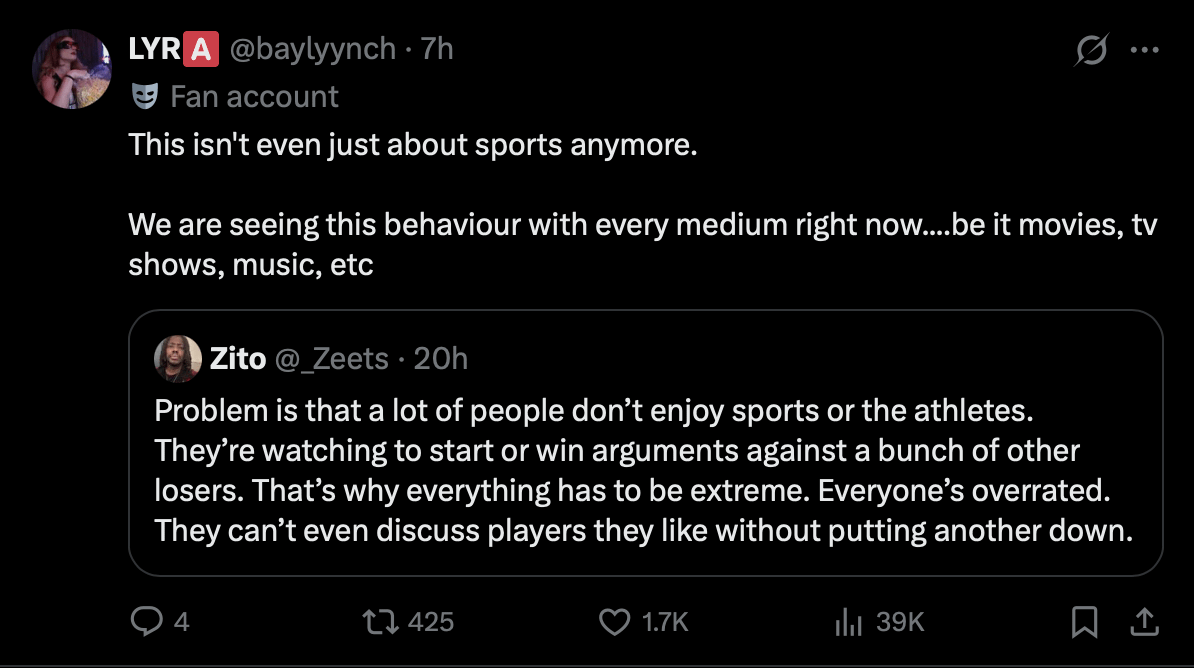Bookmark this post by LYRA
Image resolution: width=1194 pixels, height=668 pixels.
1082,622
